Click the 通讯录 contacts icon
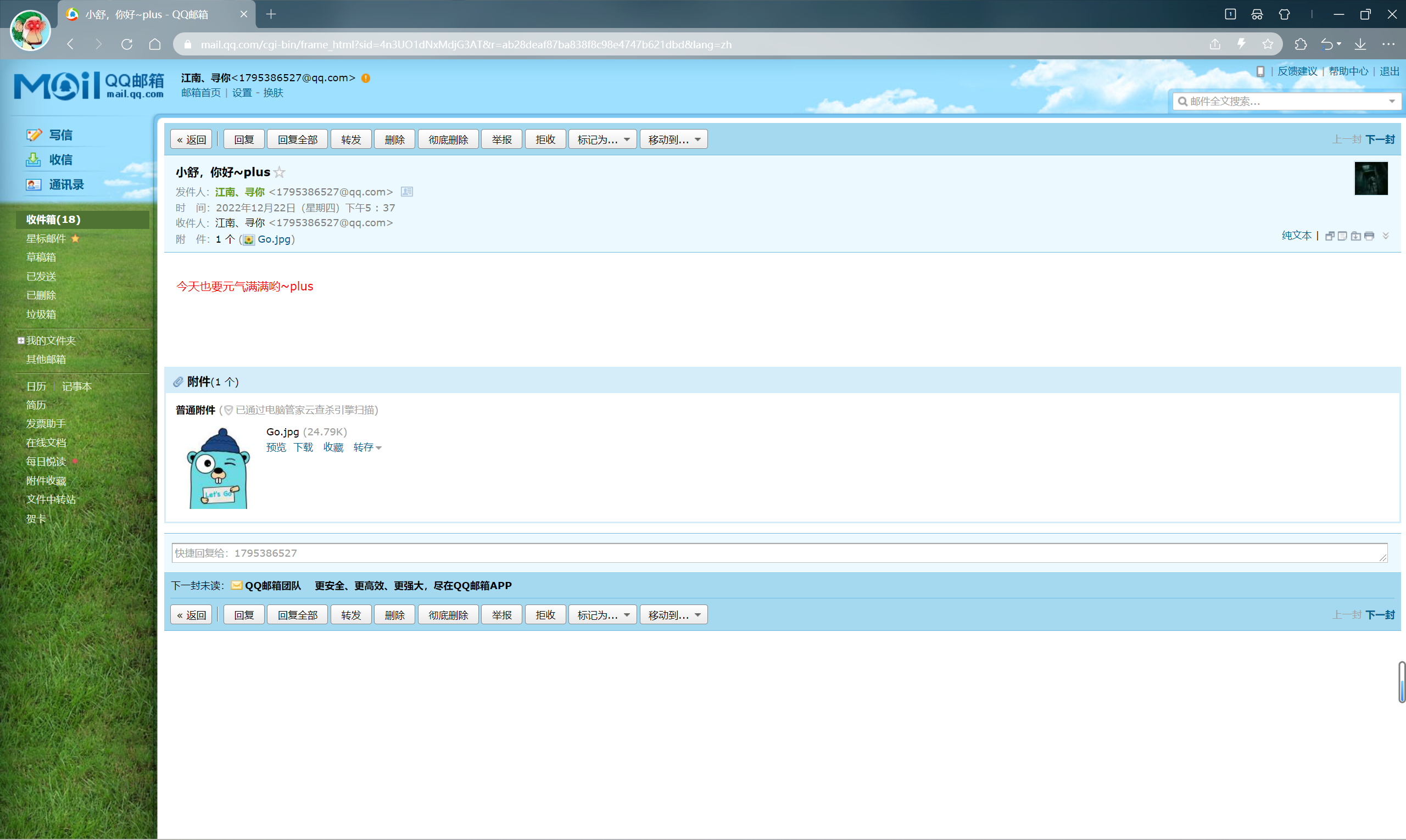 [x=34, y=184]
